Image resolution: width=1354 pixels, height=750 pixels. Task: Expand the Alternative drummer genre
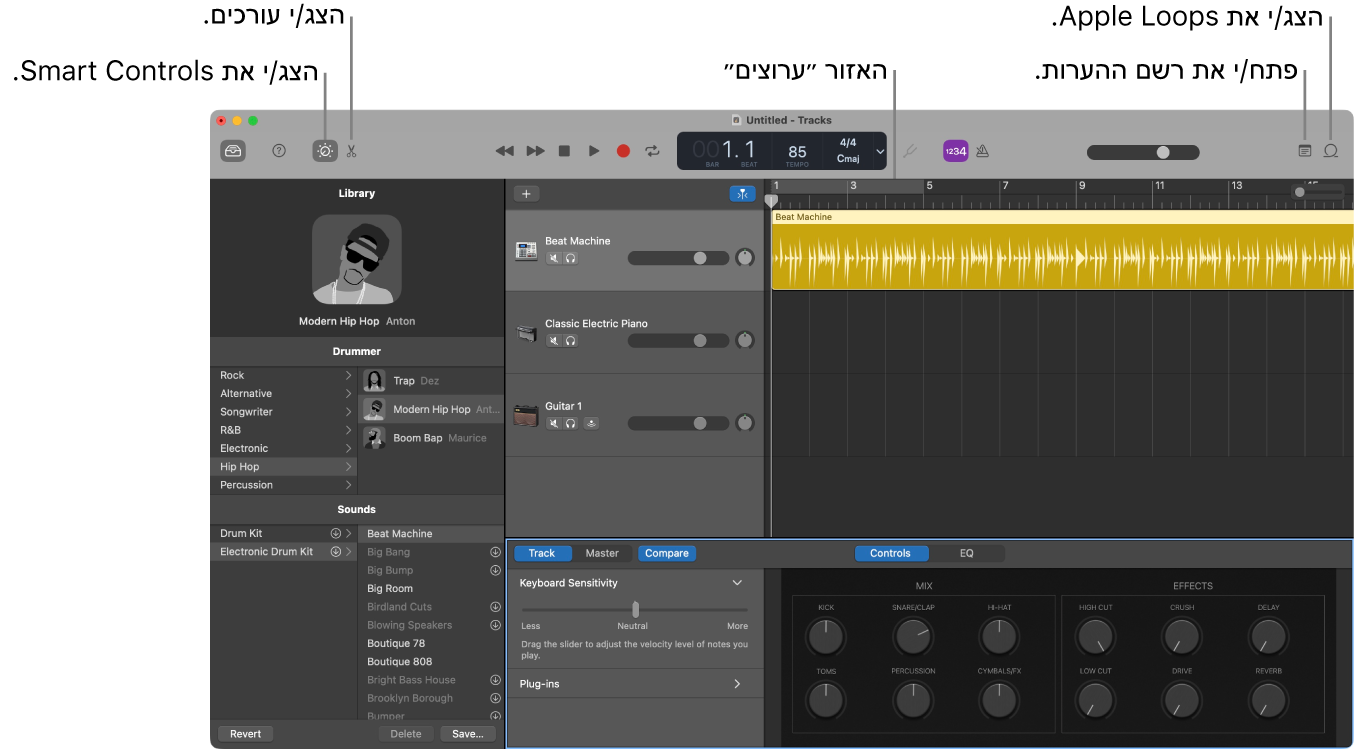pos(348,393)
